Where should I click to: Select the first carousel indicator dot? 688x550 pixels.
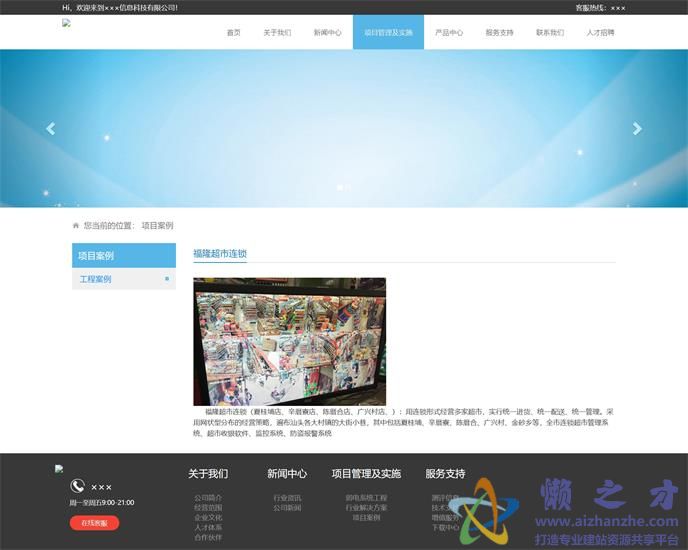coord(340,187)
